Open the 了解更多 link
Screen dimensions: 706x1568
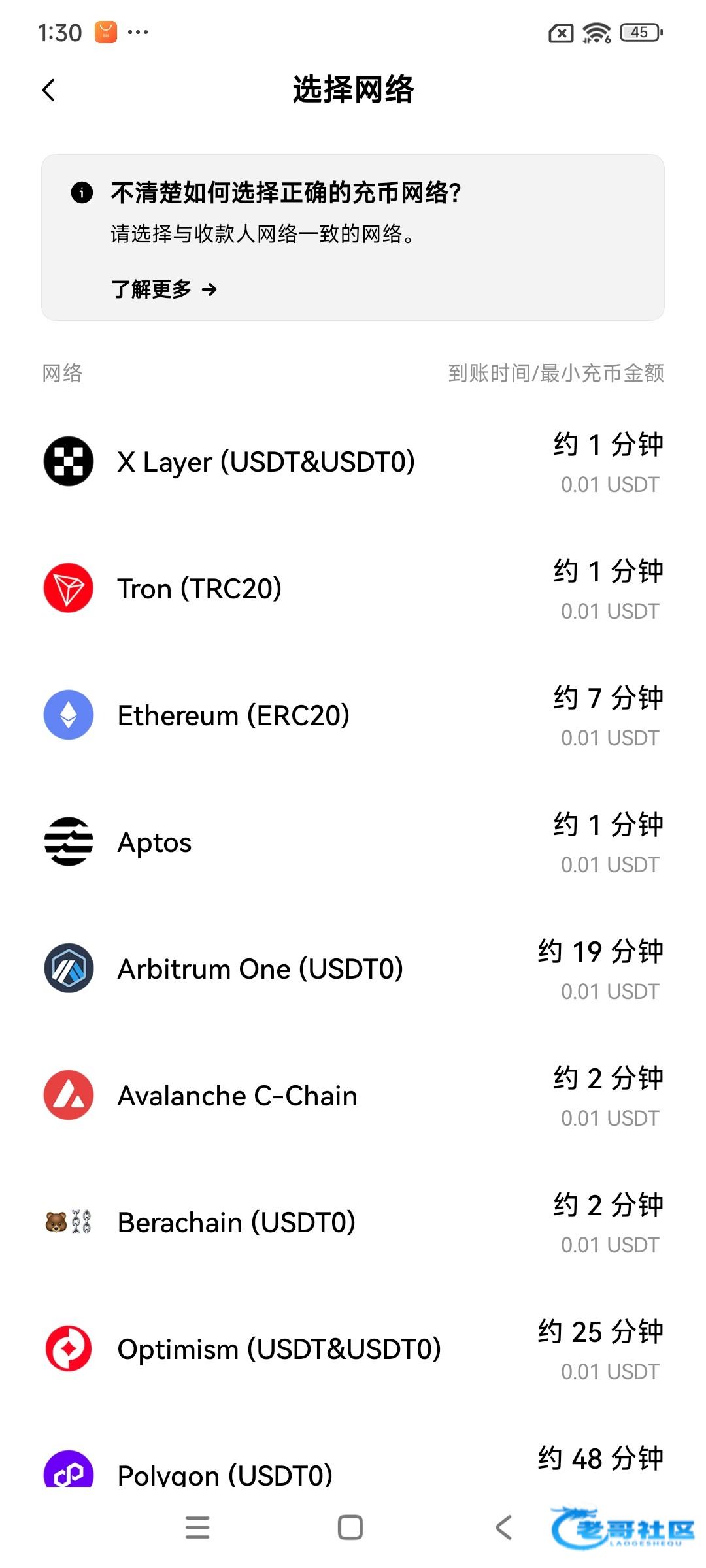pyautogui.click(x=163, y=289)
